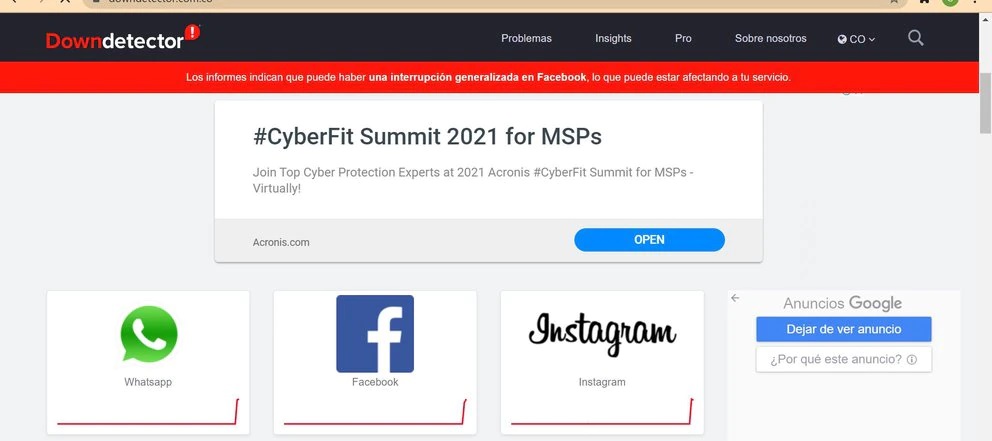This screenshot has width=992, height=441.
Task: Open the Insights menu item
Action: point(613,39)
